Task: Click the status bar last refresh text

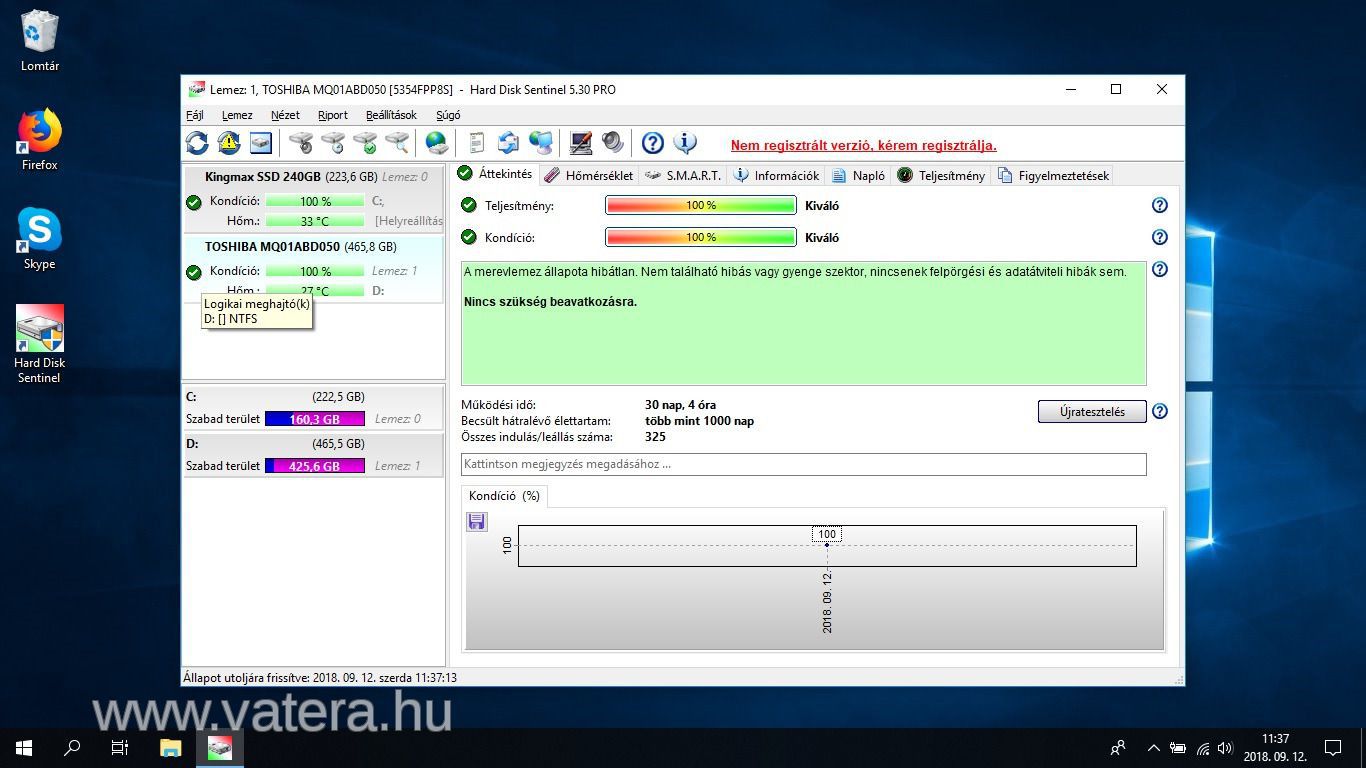Action: coord(320,677)
